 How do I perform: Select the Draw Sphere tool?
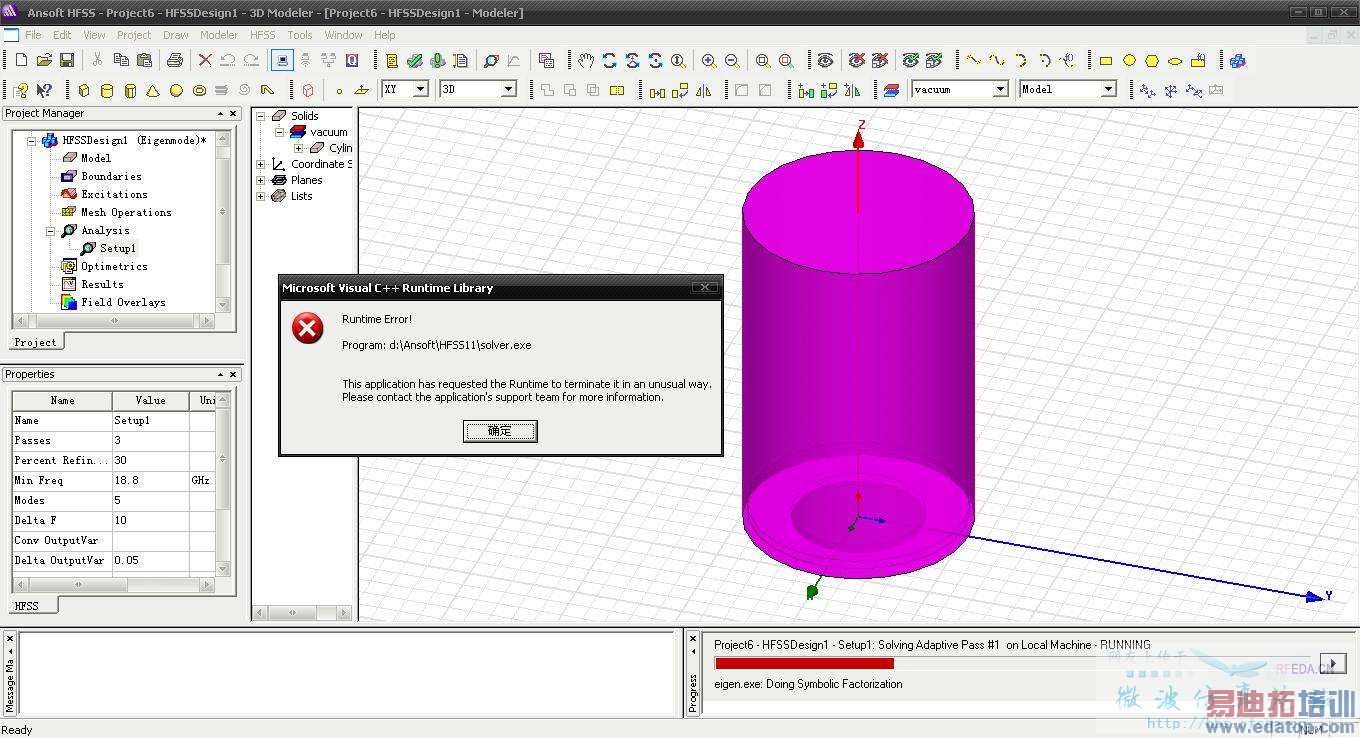pyautogui.click(x=176, y=90)
